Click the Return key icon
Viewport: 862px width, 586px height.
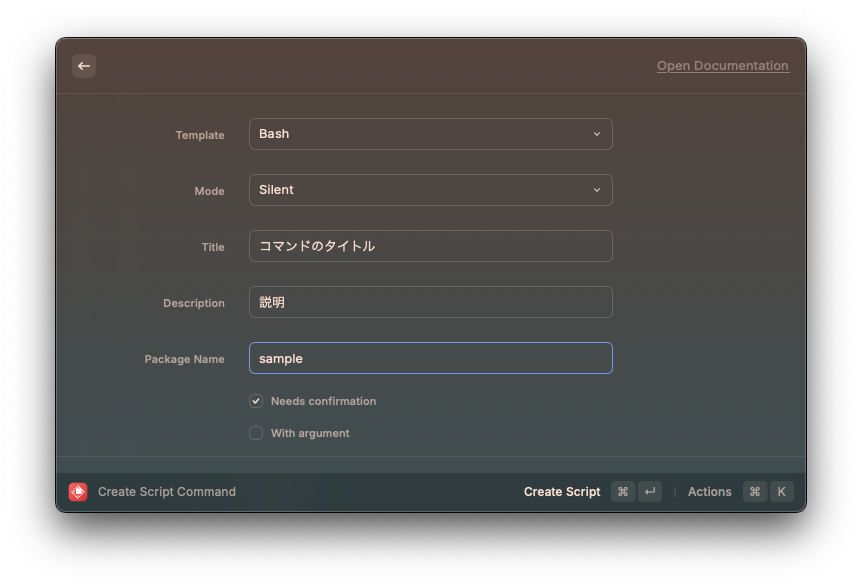point(650,491)
